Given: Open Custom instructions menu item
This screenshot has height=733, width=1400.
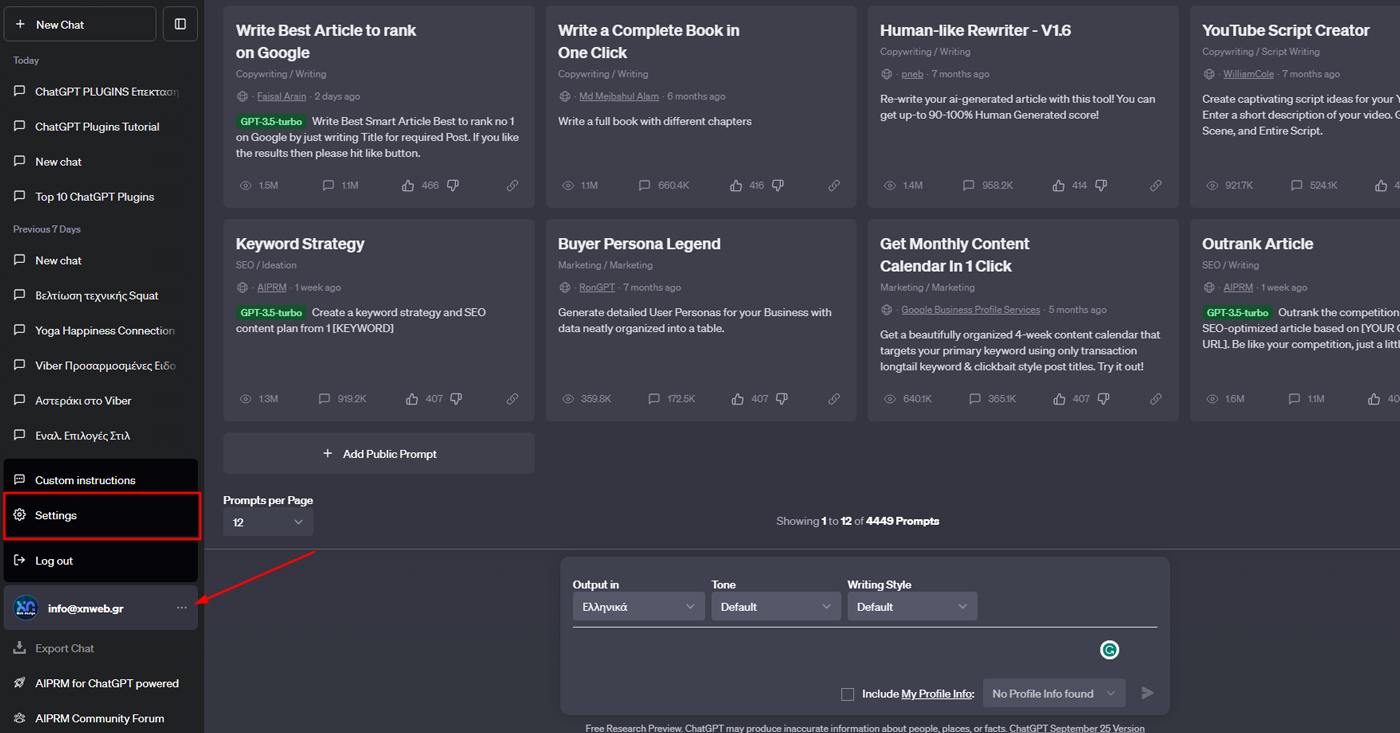Looking at the screenshot, I should click(101, 480).
